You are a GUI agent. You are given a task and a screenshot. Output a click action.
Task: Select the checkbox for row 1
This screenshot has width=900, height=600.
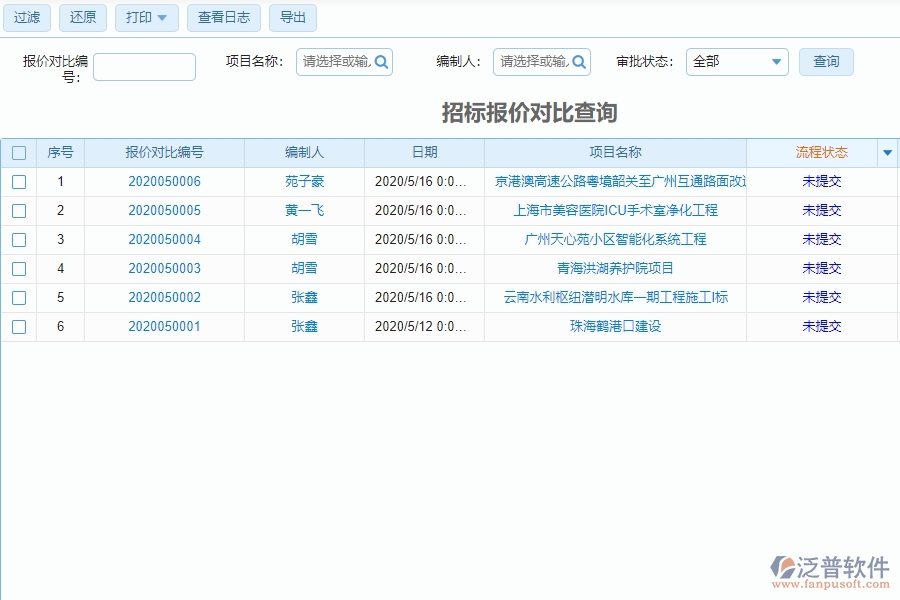[19, 181]
